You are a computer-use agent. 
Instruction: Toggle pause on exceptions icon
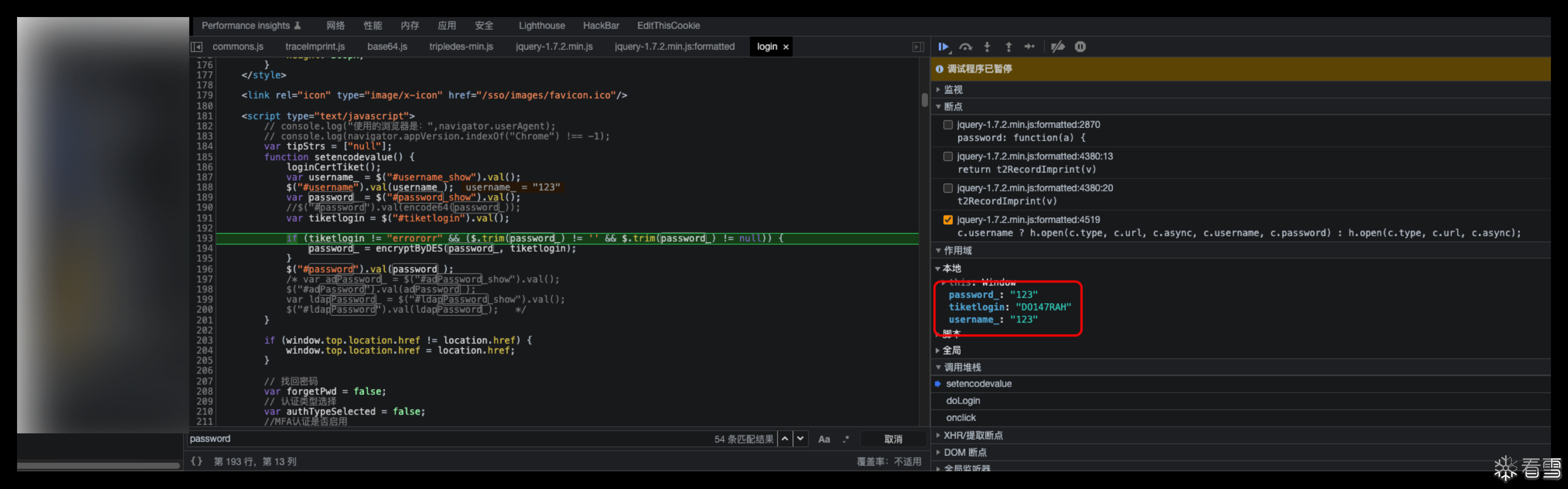tap(1081, 47)
